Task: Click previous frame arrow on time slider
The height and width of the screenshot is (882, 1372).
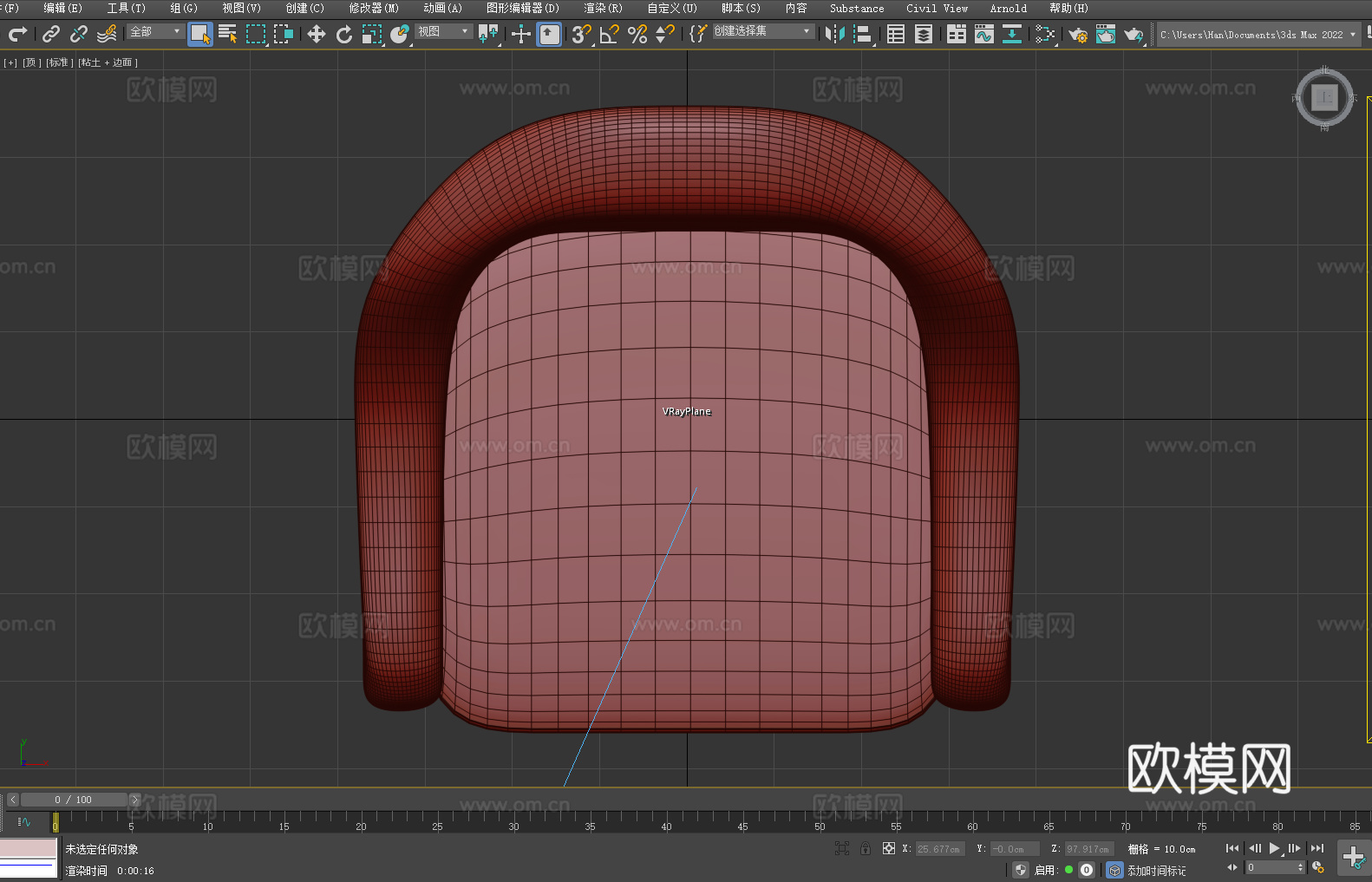Action: [12, 800]
